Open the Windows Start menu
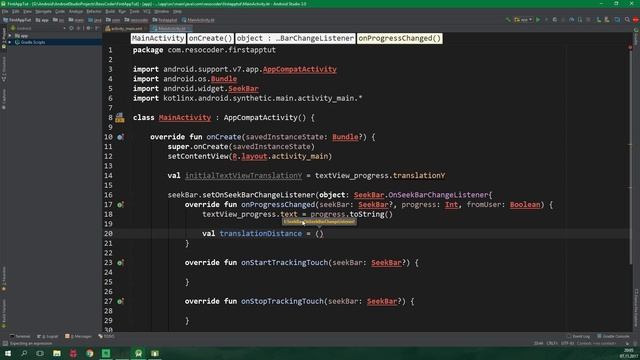 (7, 353)
